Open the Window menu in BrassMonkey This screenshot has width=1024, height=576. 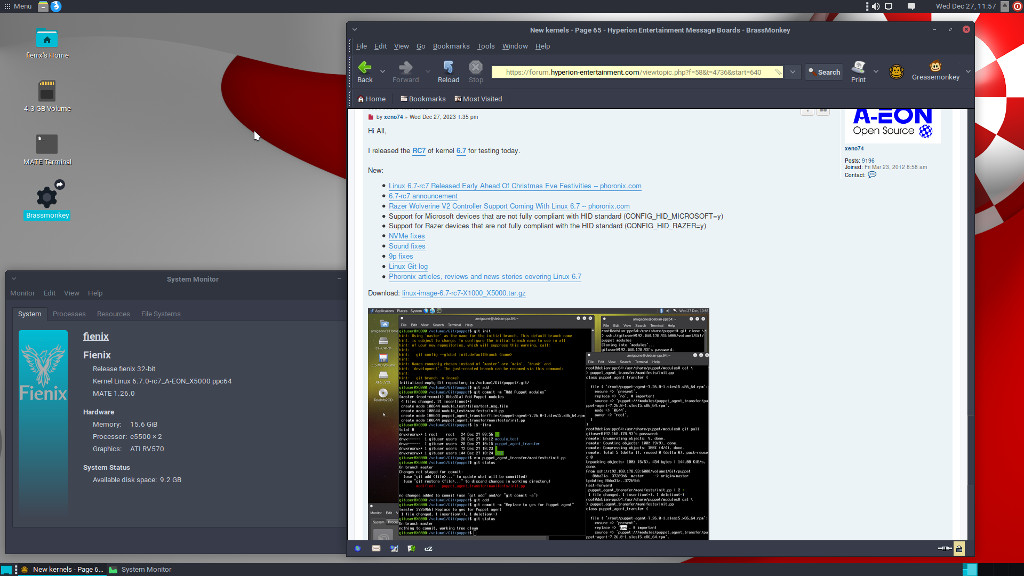point(515,46)
